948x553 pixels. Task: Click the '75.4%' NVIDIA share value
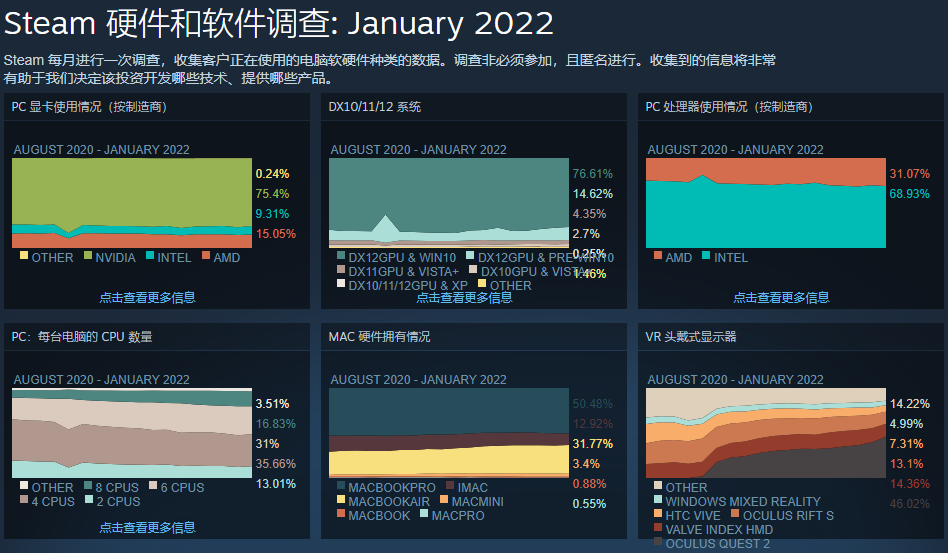pos(272,193)
